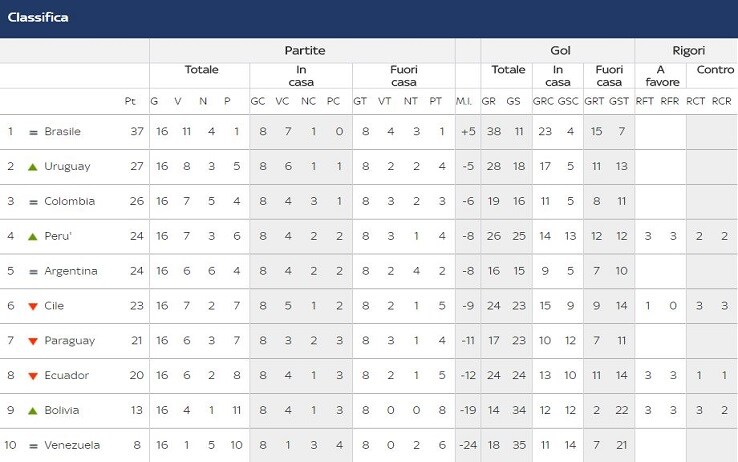Click the equals icon beside Venezuela

pyautogui.click(x=33, y=446)
